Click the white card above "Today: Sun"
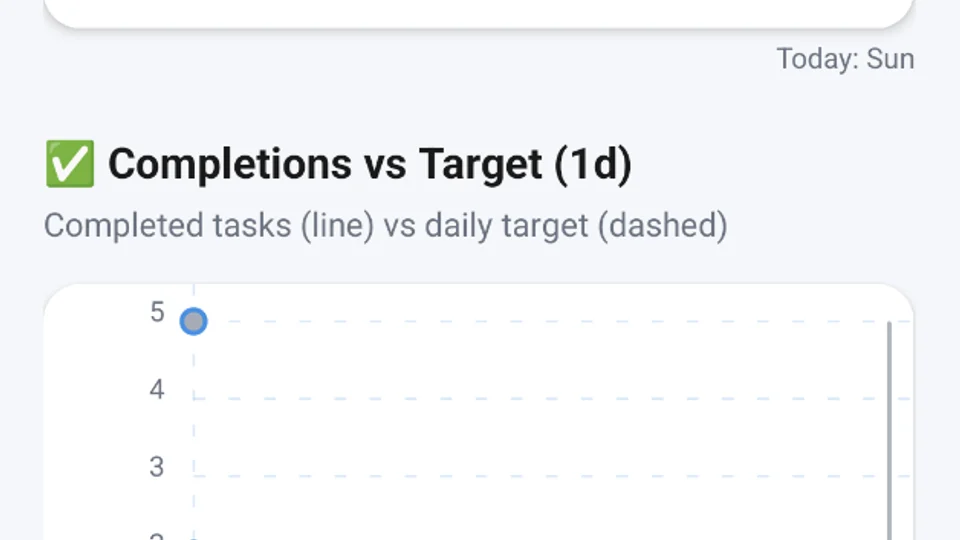 point(478,12)
